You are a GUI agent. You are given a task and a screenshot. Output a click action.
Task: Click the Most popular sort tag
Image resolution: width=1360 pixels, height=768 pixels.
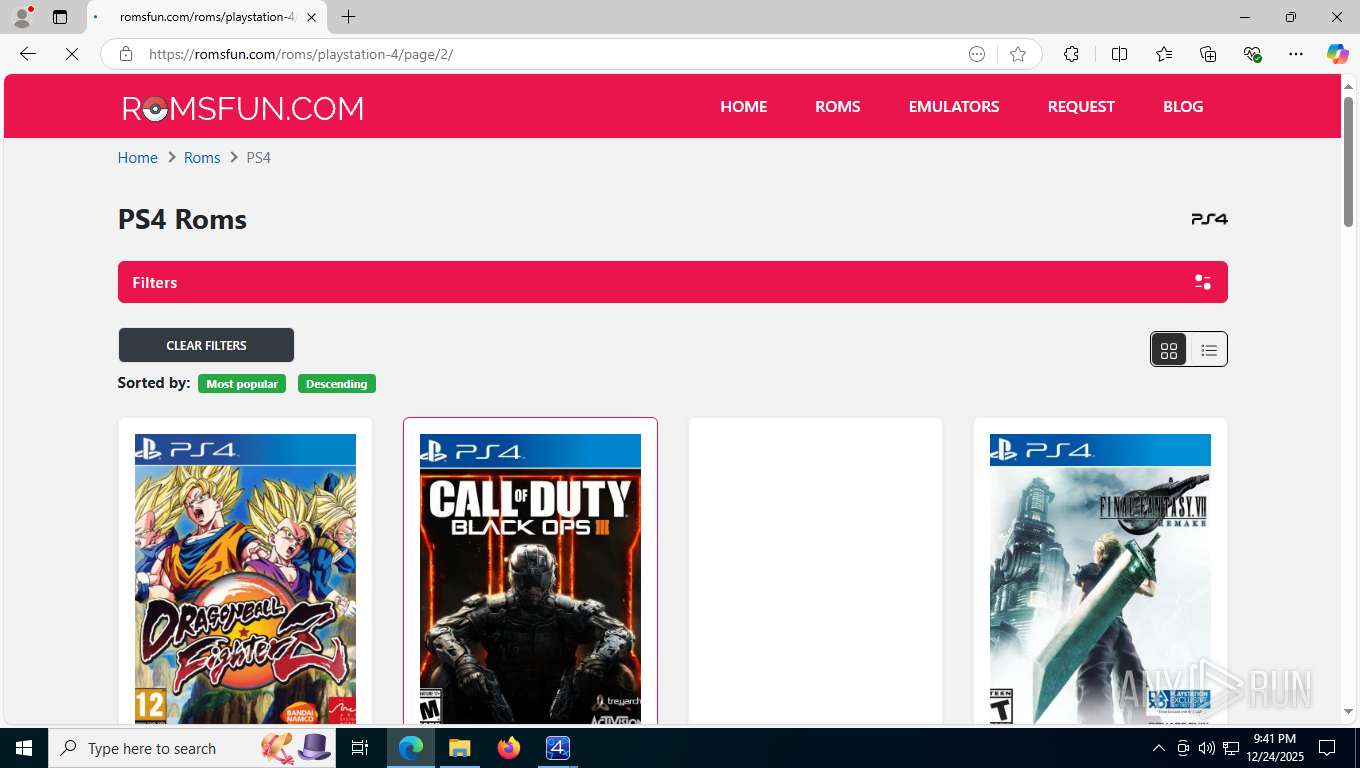[x=242, y=384]
